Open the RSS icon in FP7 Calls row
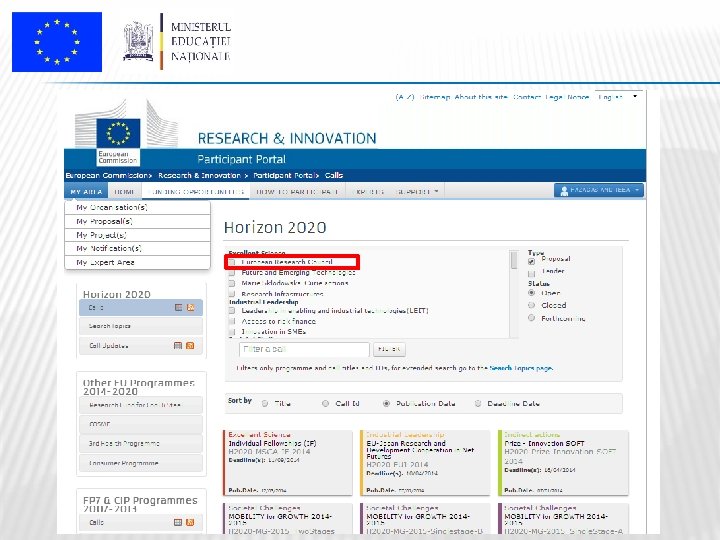 click(x=190, y=522)
